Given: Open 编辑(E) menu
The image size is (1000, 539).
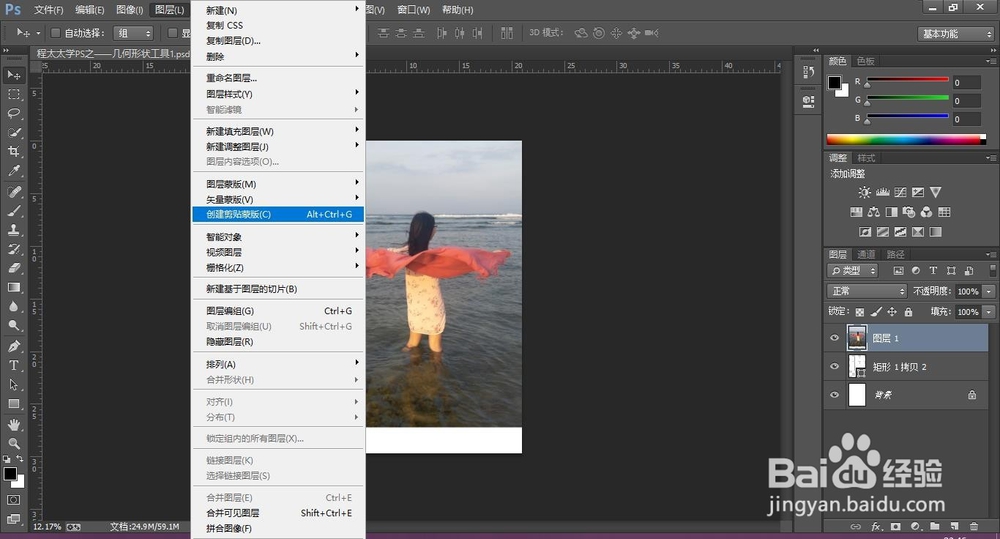Looking at the screenshot, I should click(x=89, y=10).
